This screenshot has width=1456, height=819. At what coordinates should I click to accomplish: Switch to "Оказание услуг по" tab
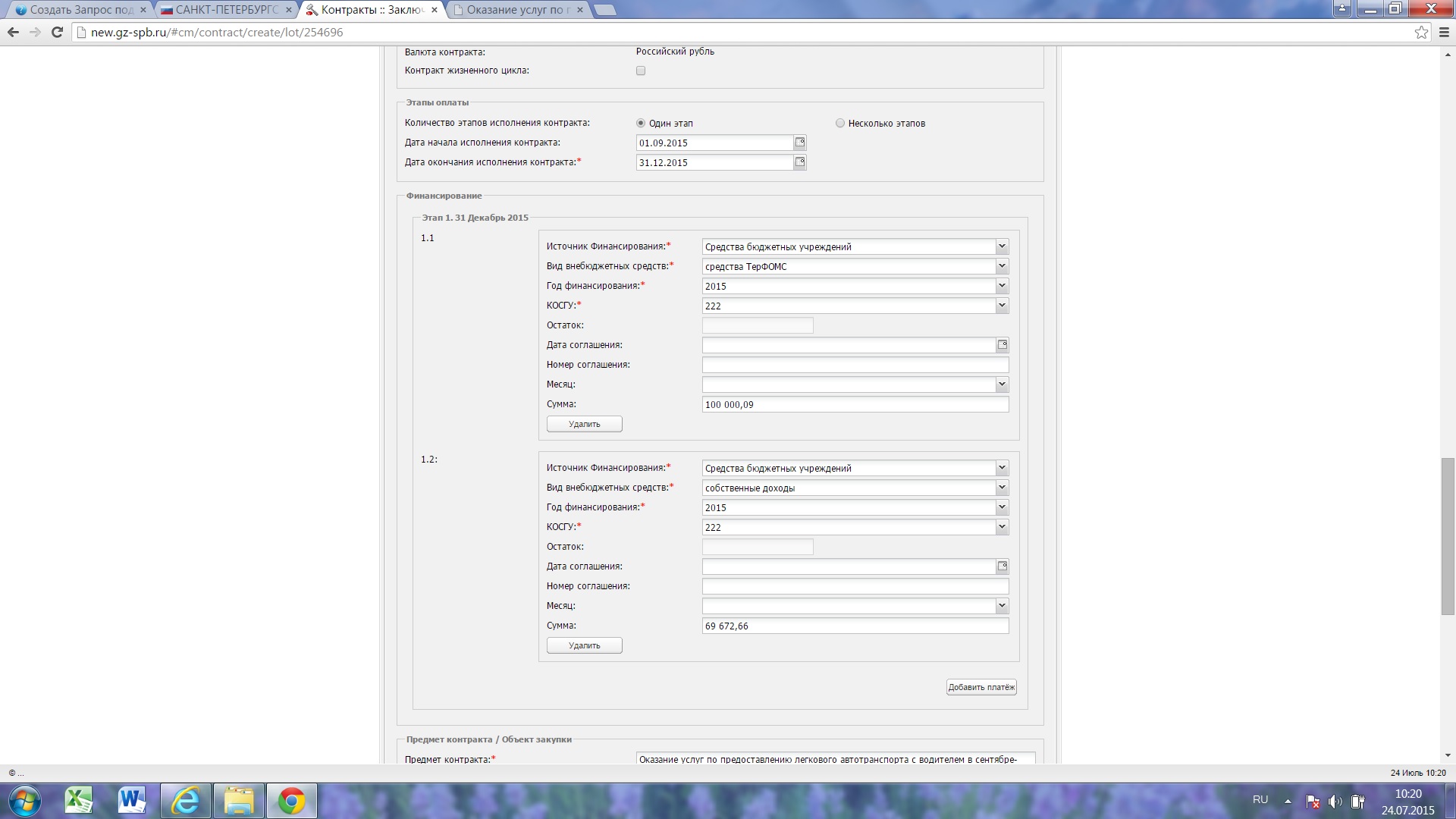coord(515,10)
